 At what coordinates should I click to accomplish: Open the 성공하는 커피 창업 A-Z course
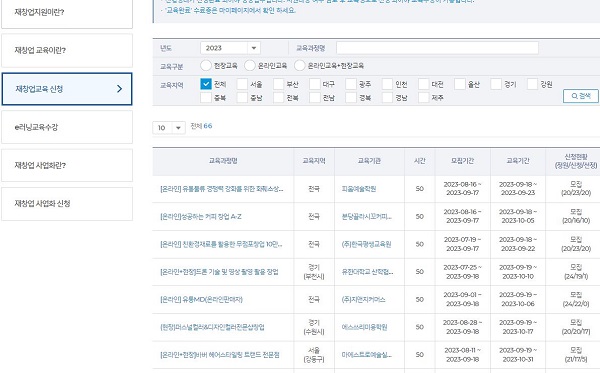(201, 217)
